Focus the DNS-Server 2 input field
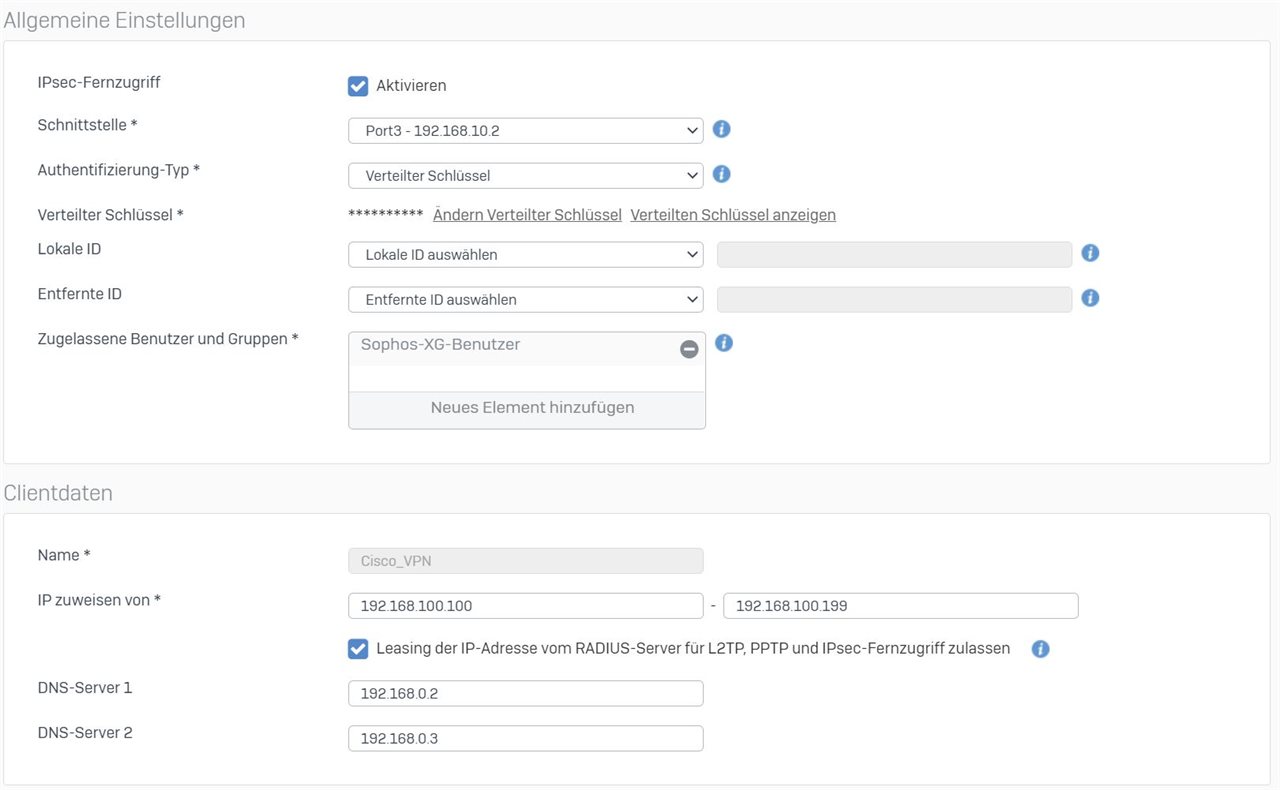1280x790 pixels. click(525, 739)
